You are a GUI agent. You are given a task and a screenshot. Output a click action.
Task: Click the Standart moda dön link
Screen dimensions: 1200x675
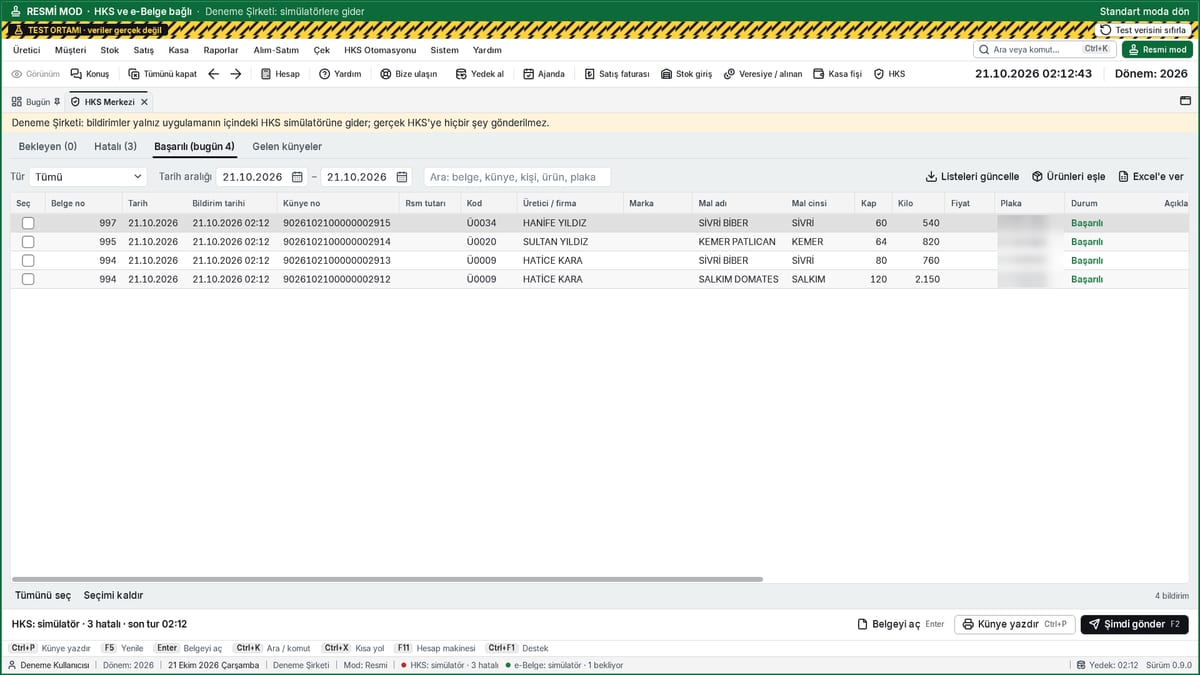tap(1144, 11)
